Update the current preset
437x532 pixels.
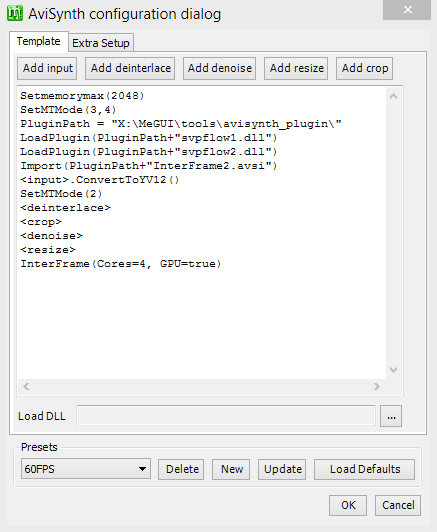point(282,469)
